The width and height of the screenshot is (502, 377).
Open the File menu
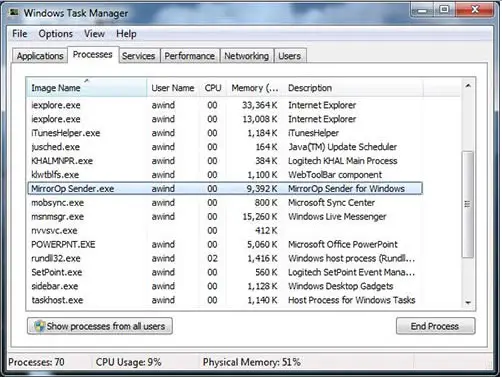click(20, 34)
